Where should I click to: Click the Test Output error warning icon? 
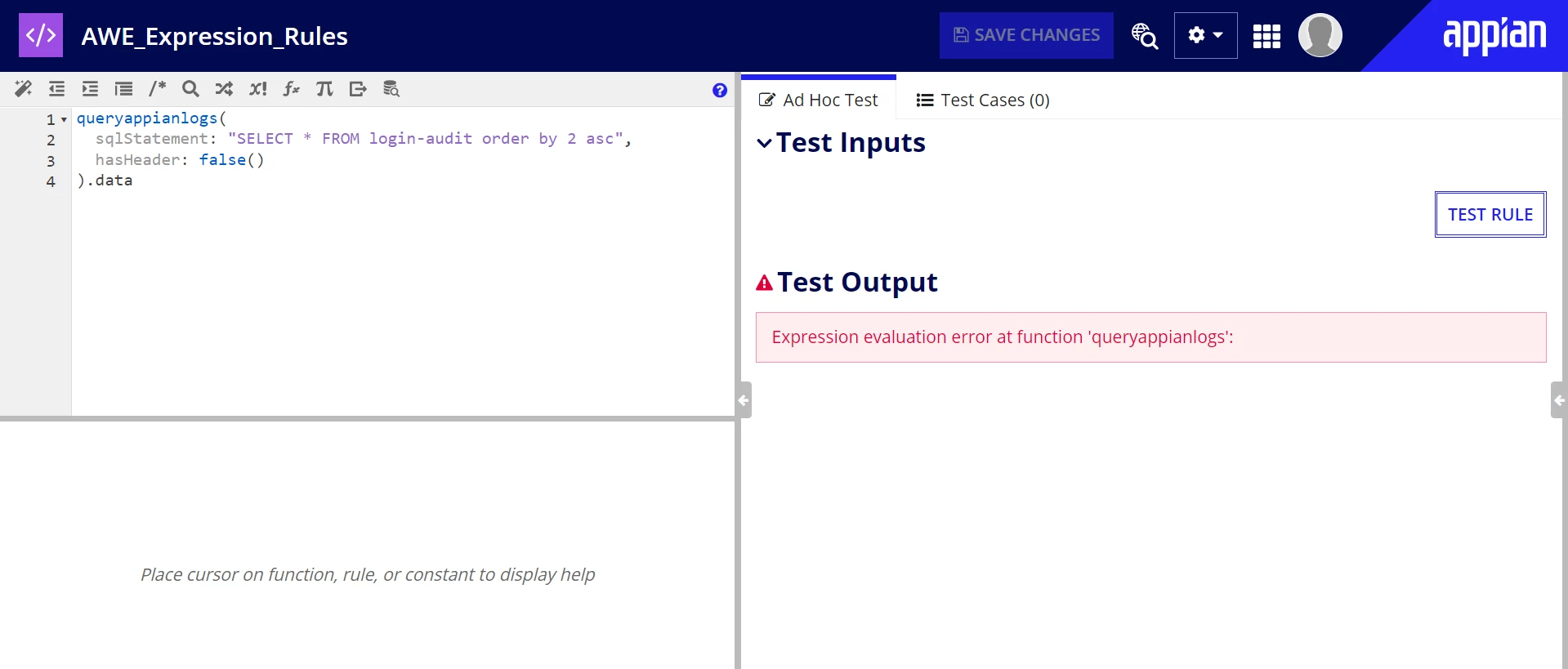coord(764,283)
